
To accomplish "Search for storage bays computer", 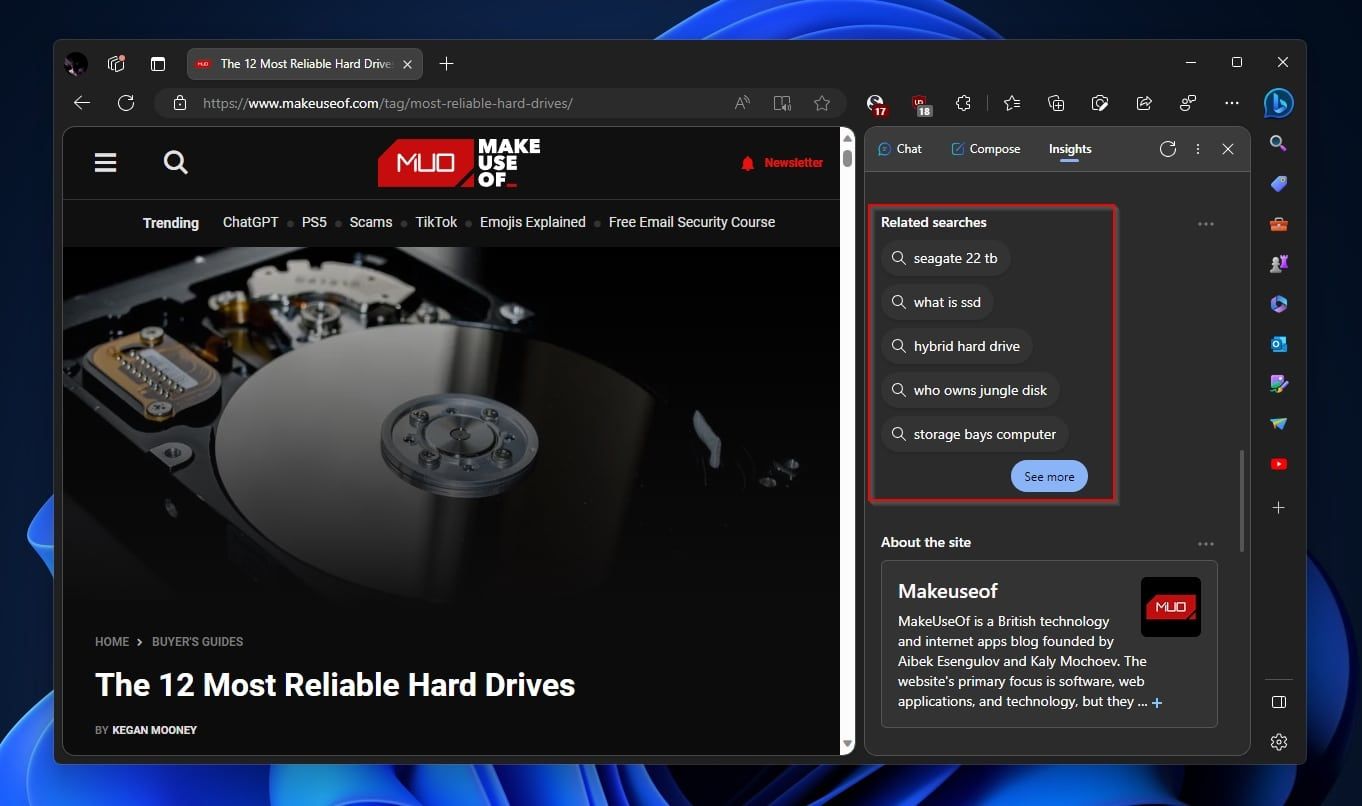I will pos(975,434).
